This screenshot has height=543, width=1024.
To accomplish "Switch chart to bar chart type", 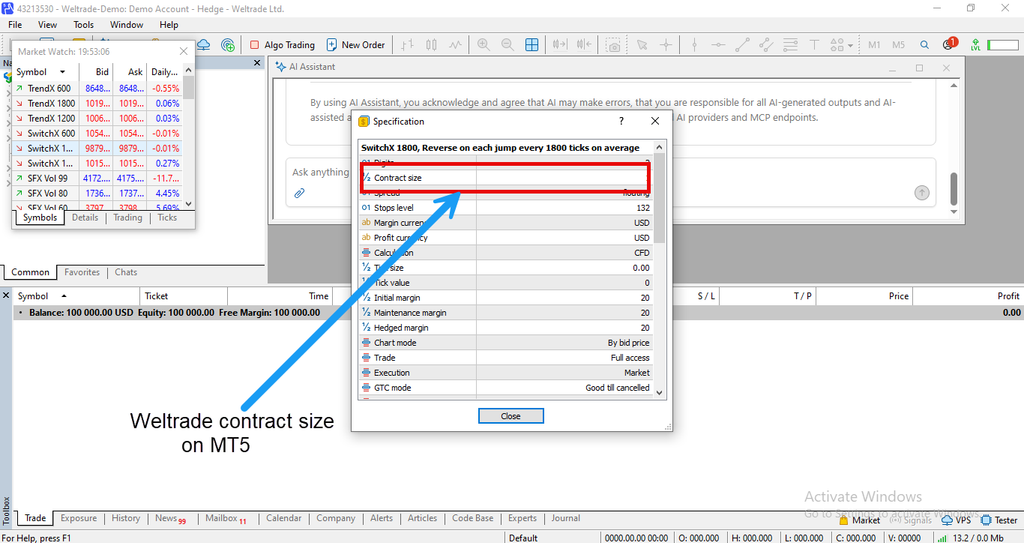I will point(408,45).
